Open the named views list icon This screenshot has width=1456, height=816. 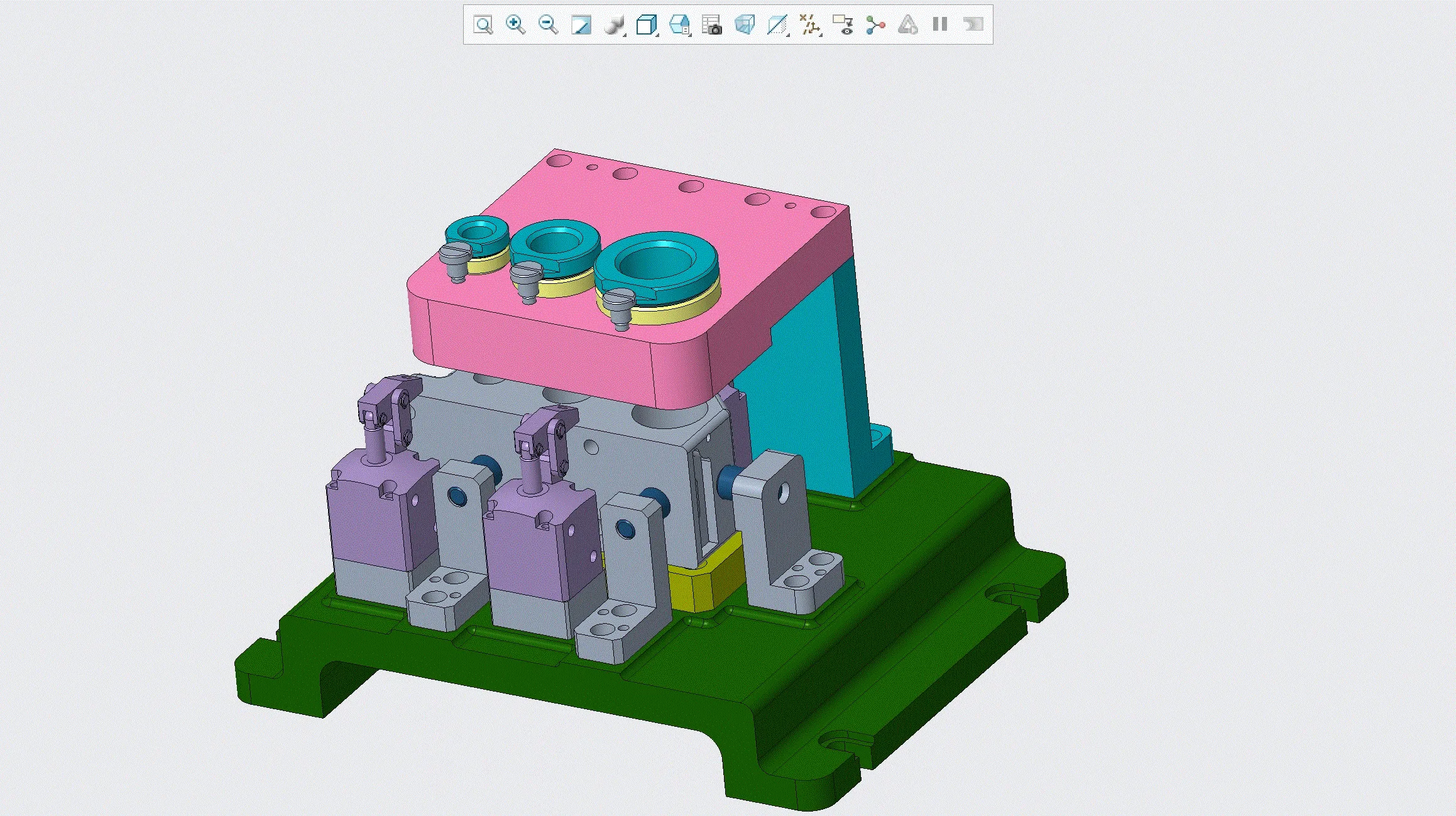click(x=680, y=25)
